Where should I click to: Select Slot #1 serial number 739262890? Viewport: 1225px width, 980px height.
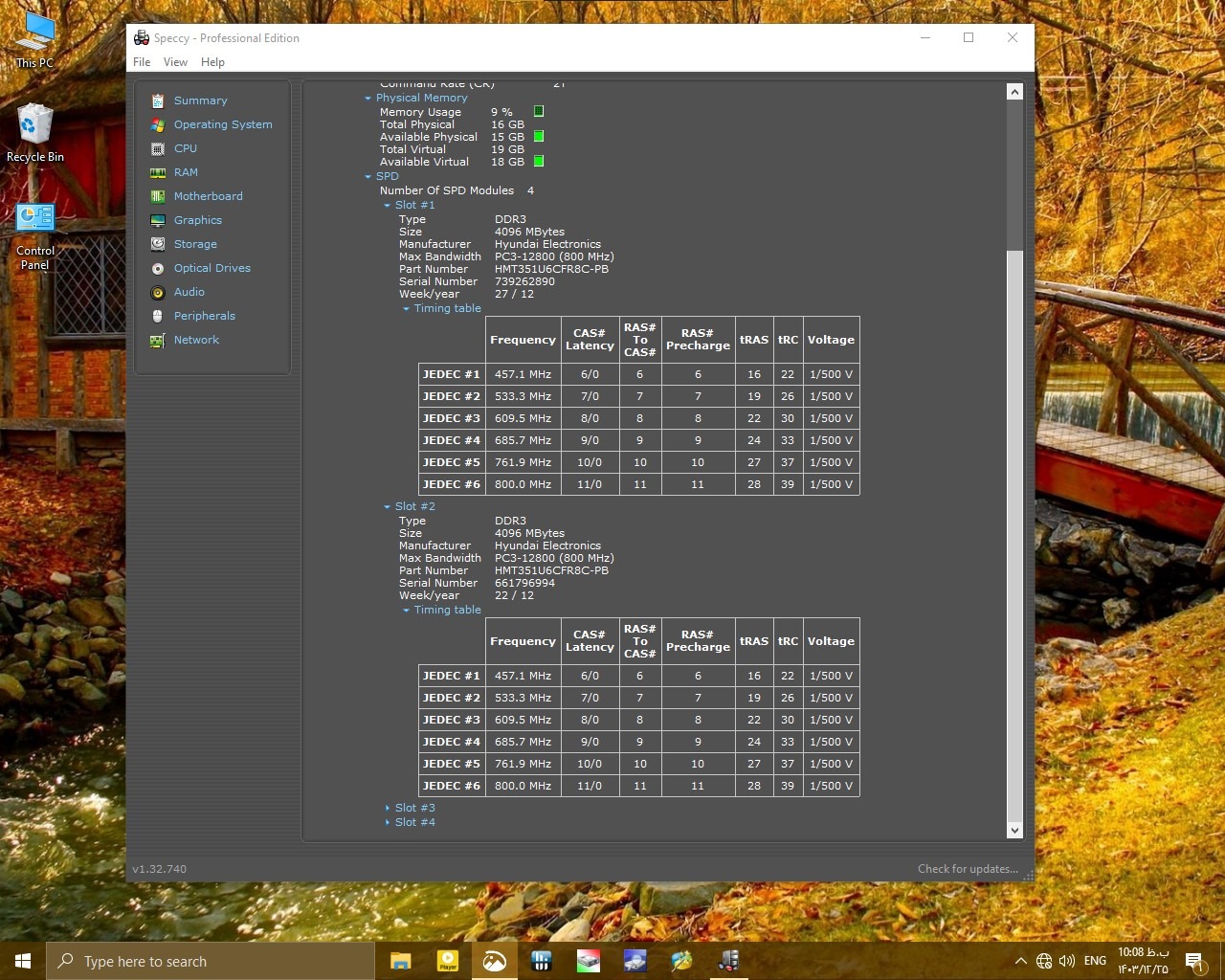[x=524, y=281]
